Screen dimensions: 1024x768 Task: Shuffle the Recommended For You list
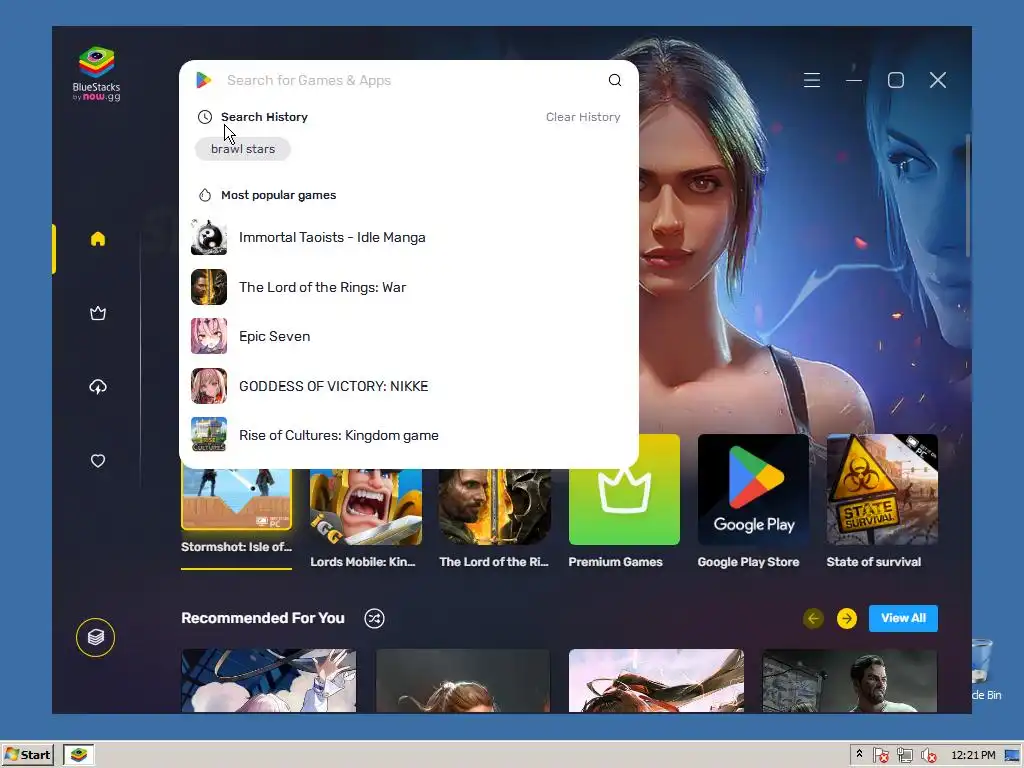coord(374,618)
